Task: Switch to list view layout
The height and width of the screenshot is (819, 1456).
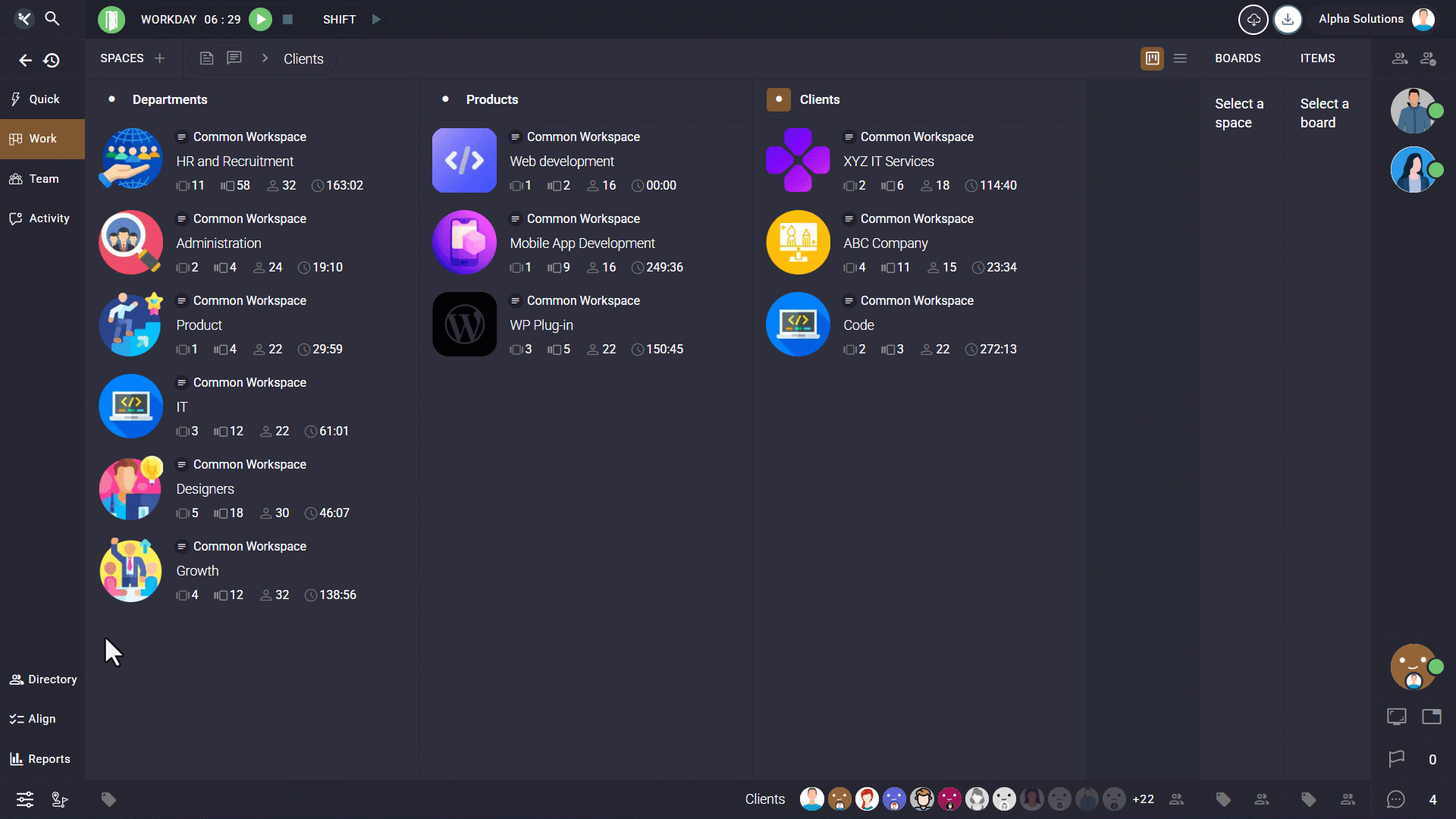Action: 1180,58
